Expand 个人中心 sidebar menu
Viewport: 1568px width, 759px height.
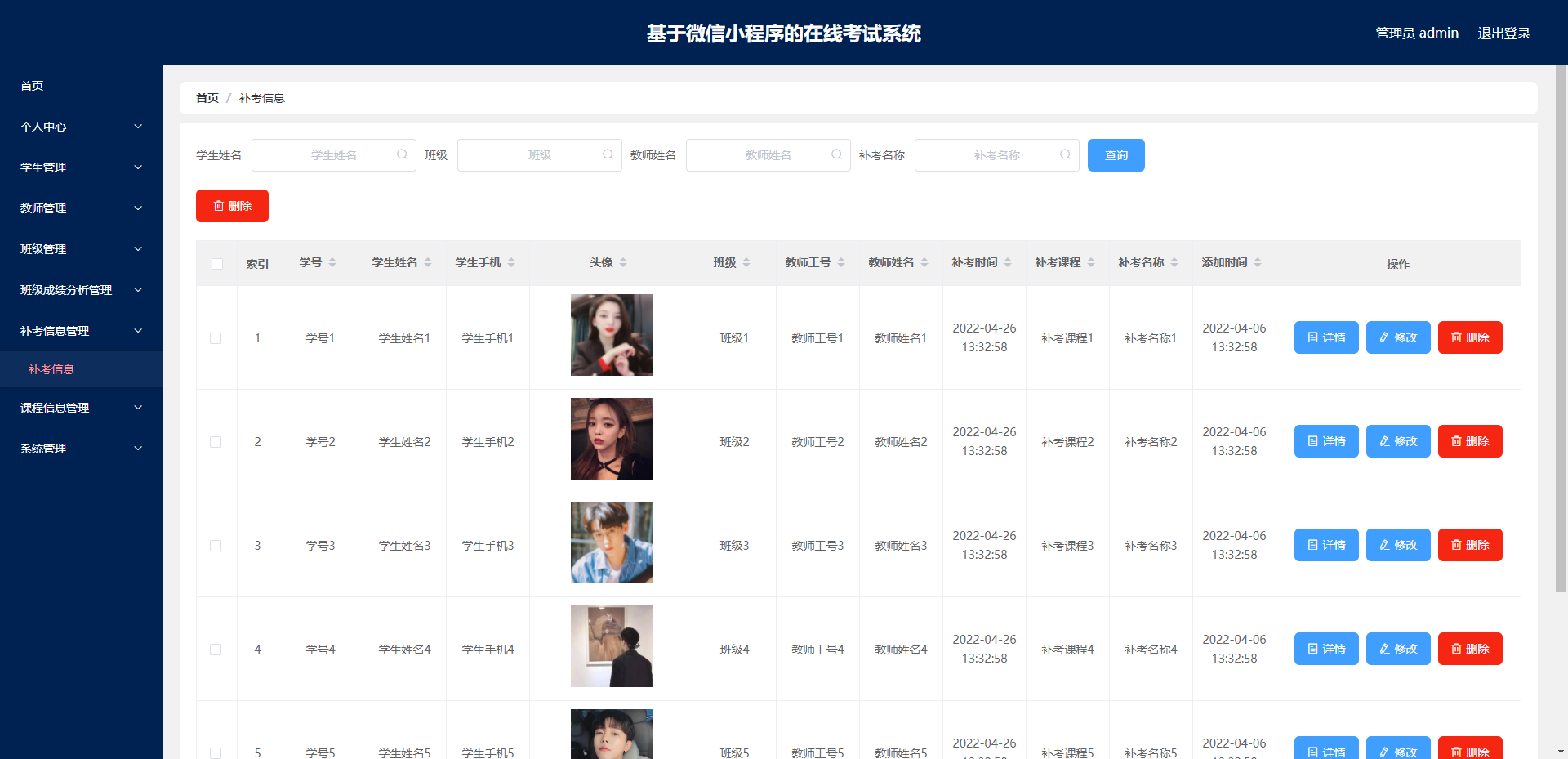click(82, 127)
